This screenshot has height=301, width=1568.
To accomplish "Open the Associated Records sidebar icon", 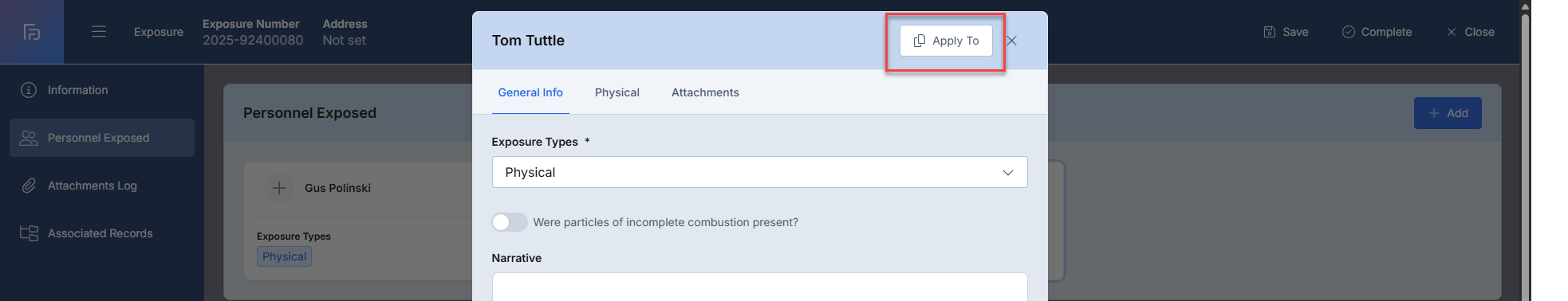I will tap(29, 233).
